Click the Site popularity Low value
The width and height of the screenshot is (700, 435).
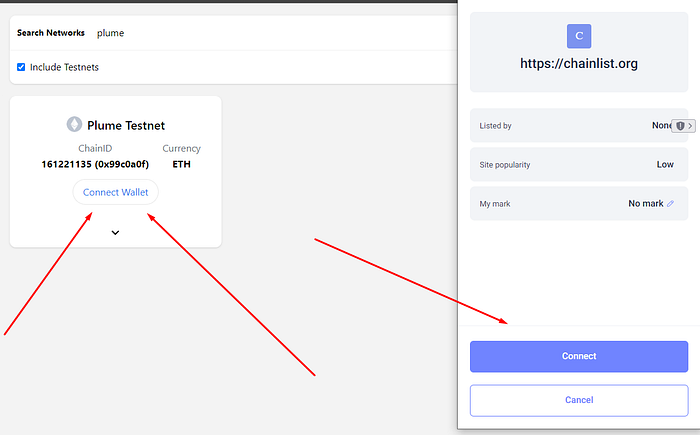665,165
